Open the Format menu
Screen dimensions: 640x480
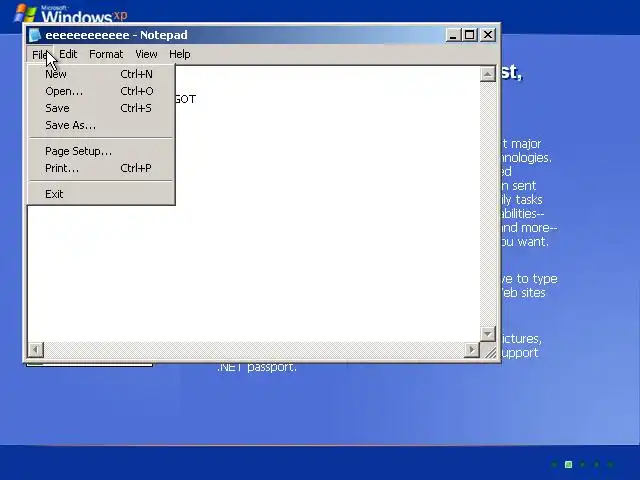click(x=106, y=54)
